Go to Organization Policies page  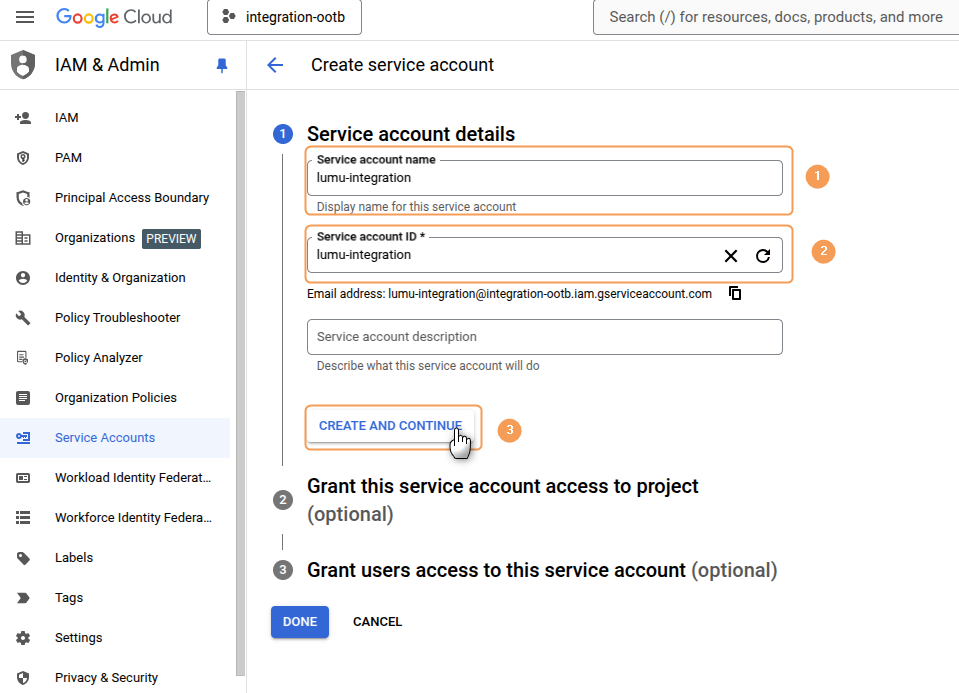pos(115,398)
